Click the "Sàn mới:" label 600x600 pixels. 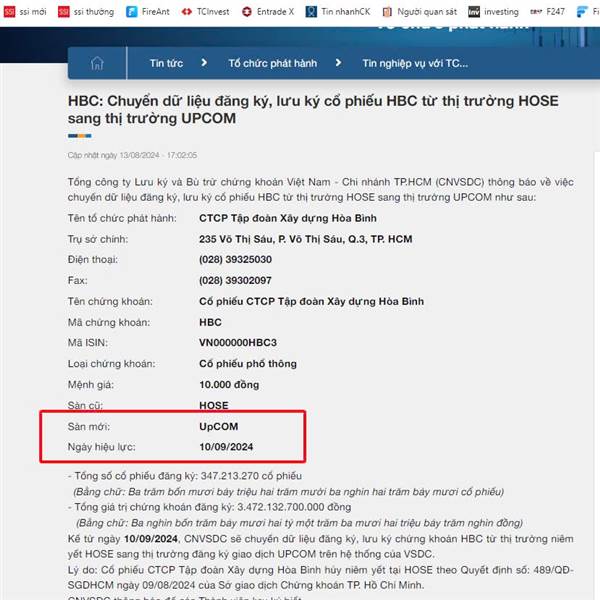89,426
